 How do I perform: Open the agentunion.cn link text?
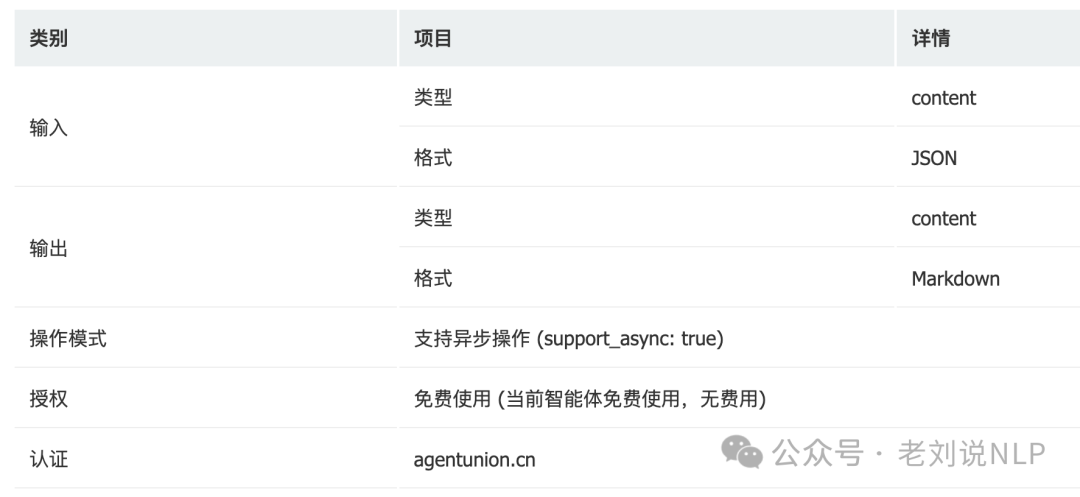tap(474, 460)
